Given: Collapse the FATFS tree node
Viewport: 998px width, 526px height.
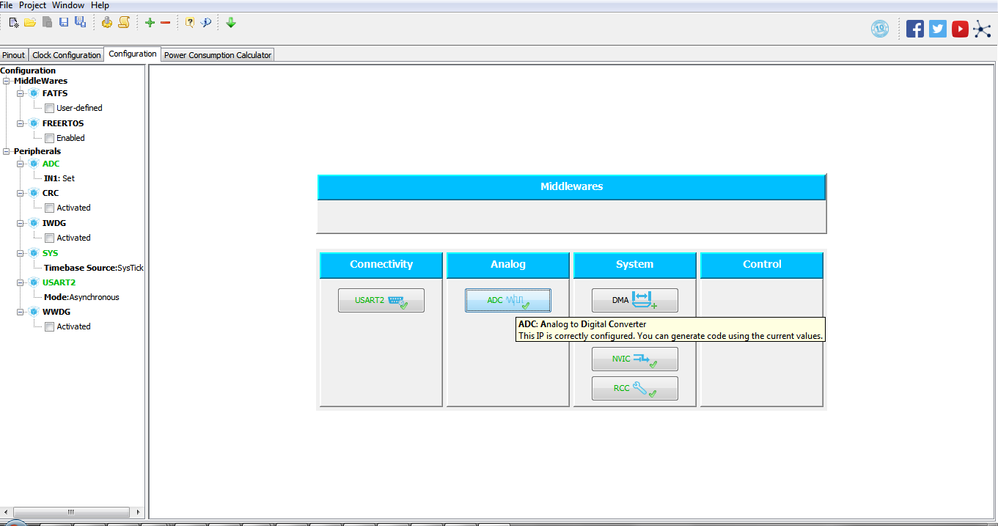Looking at the screenshot, I should click(20, 94).
